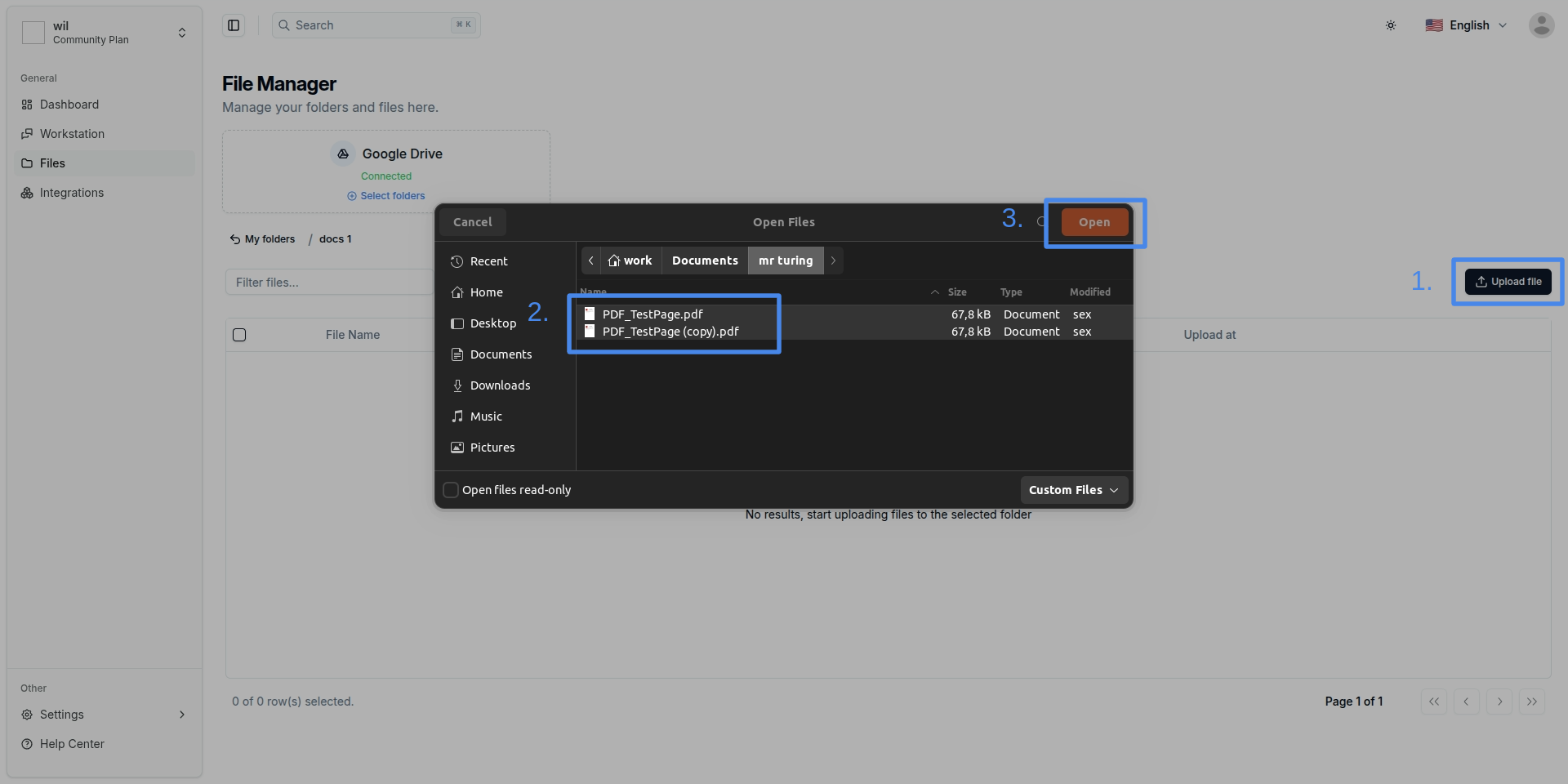The image size is (1568, 784).
Task: Navigate to Documents in the dialog breadcrumb
Action: (704, 260)
